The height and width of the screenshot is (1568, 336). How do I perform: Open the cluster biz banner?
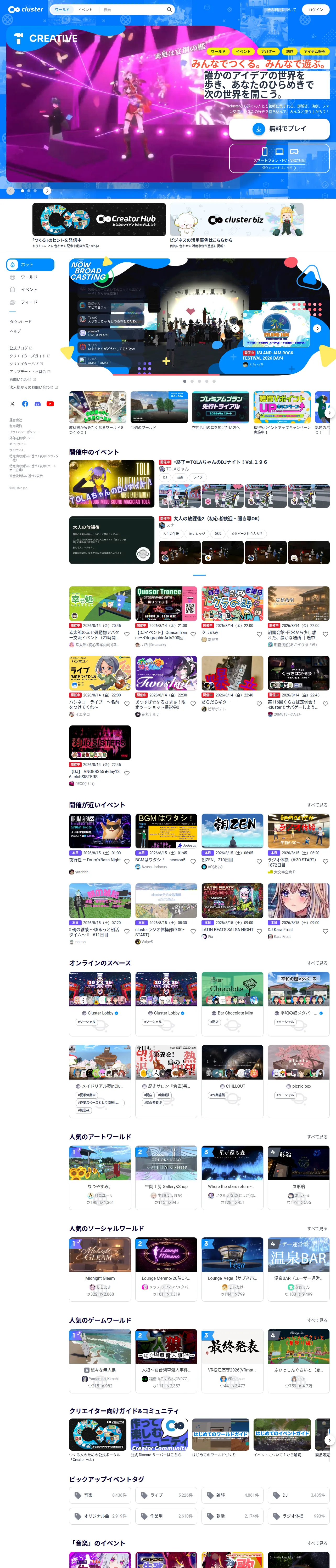click(237, 219)
